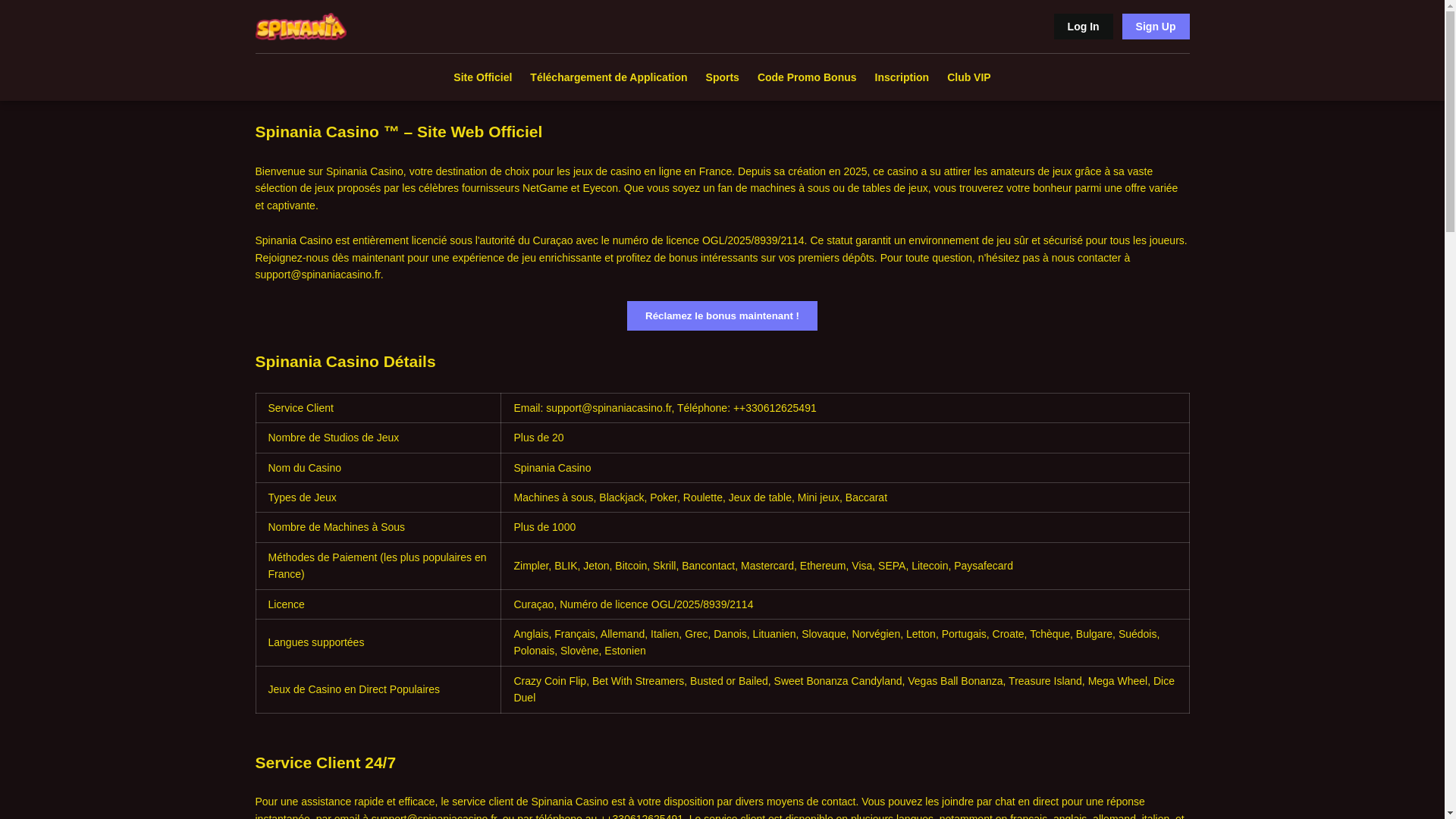The width and height of the screenshot is (1456, 819).
Task: Click the Licence table cell
Action: point(378,604)
